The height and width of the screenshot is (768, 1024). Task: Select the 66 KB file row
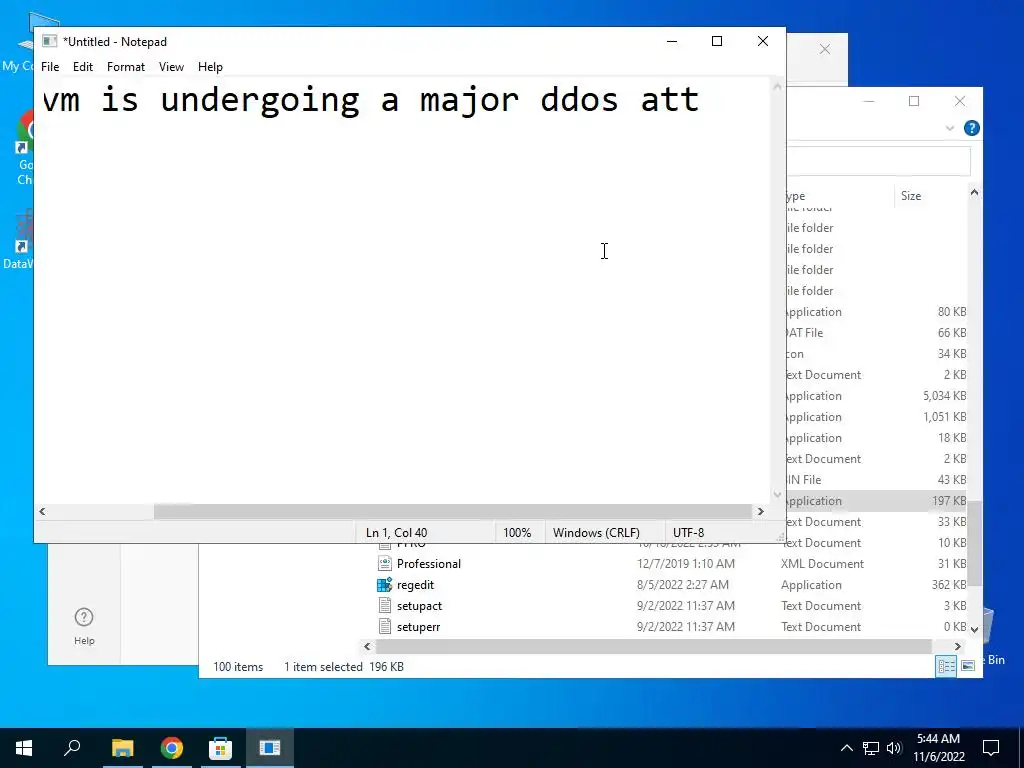point(876,332)
